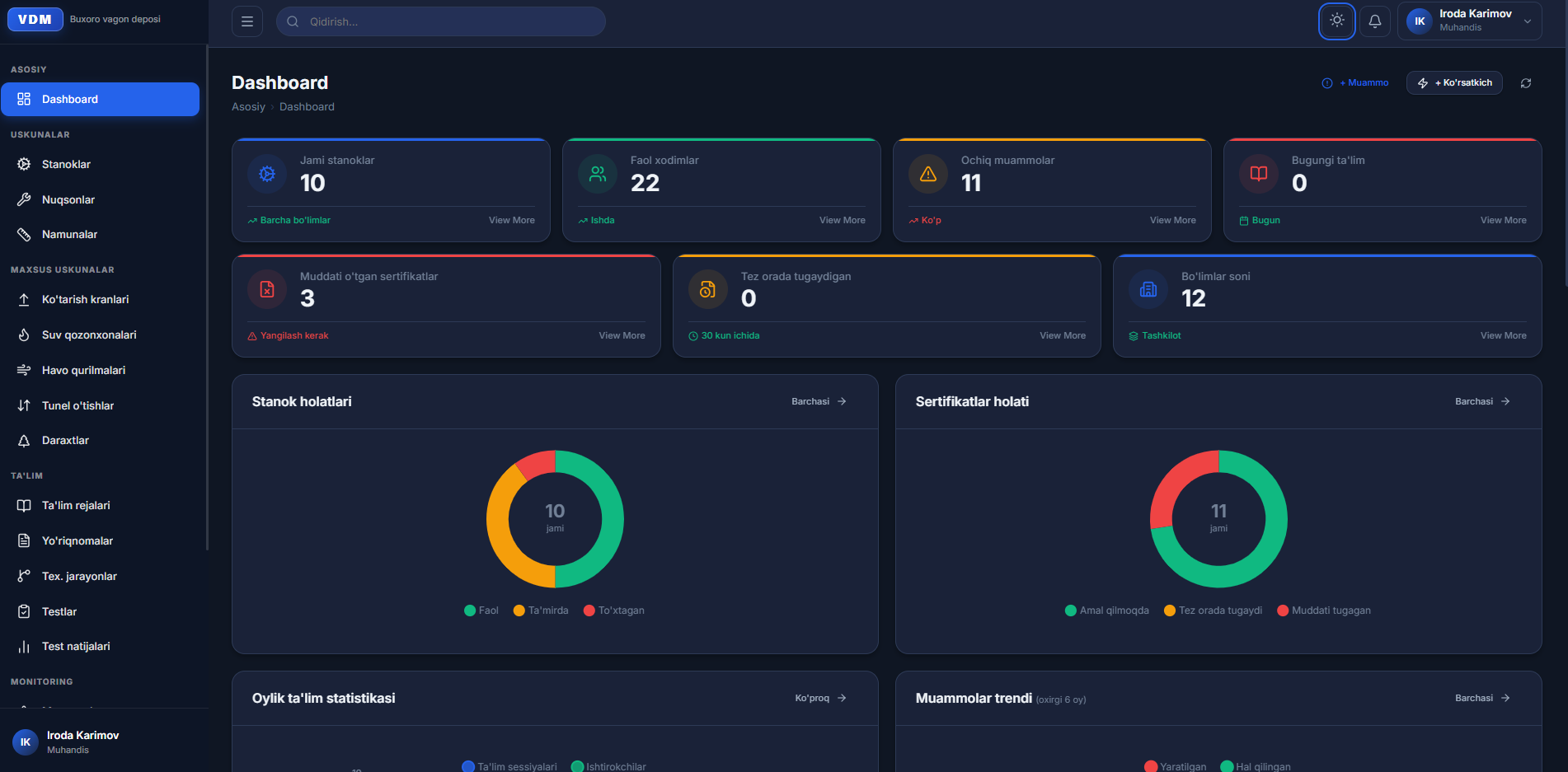
Task: View More on Bugungi ta'lim card
Action: click(1504, 220)
